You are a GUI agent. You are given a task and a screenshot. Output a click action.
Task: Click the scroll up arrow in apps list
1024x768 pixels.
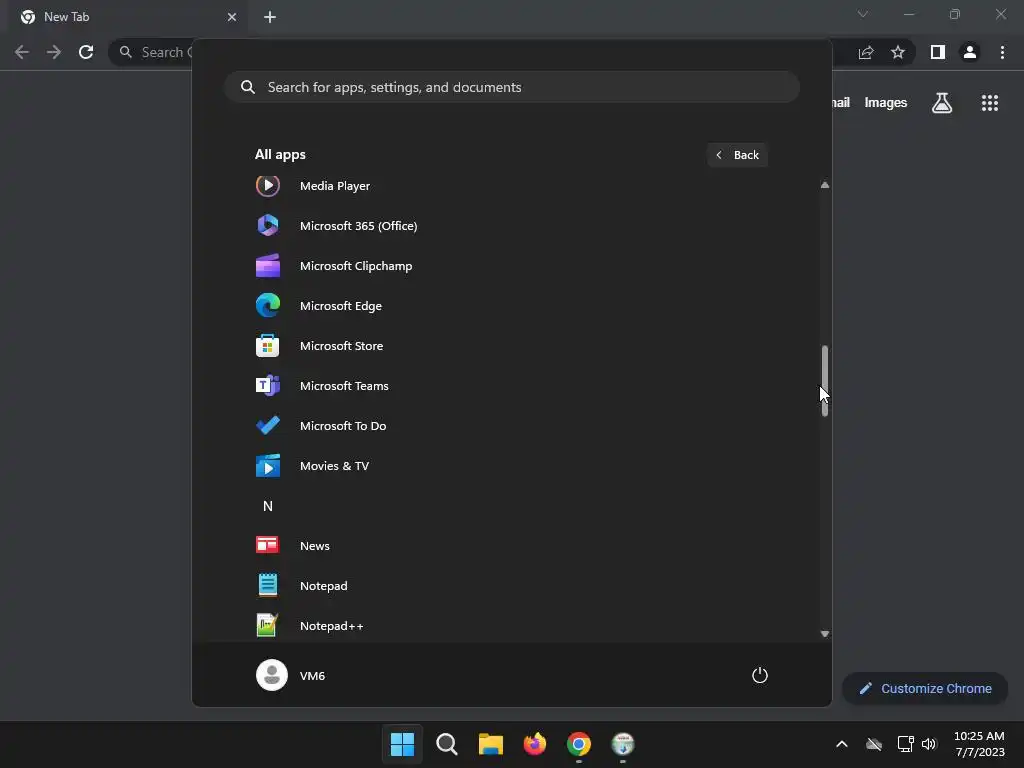point(825,185)
